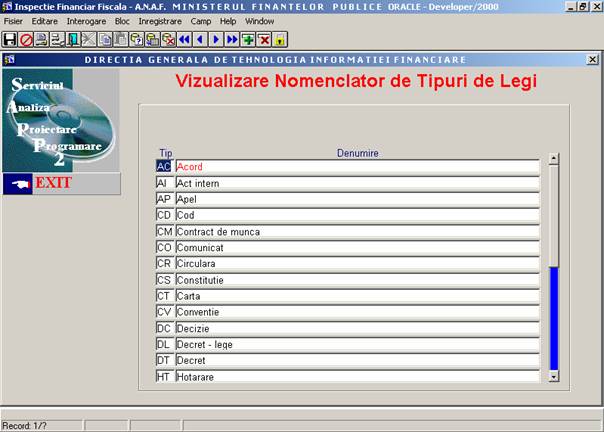Screen dimensions: 604x432
Task: Click the exit door toolbar icon
Action: click(x=73, y=39)
